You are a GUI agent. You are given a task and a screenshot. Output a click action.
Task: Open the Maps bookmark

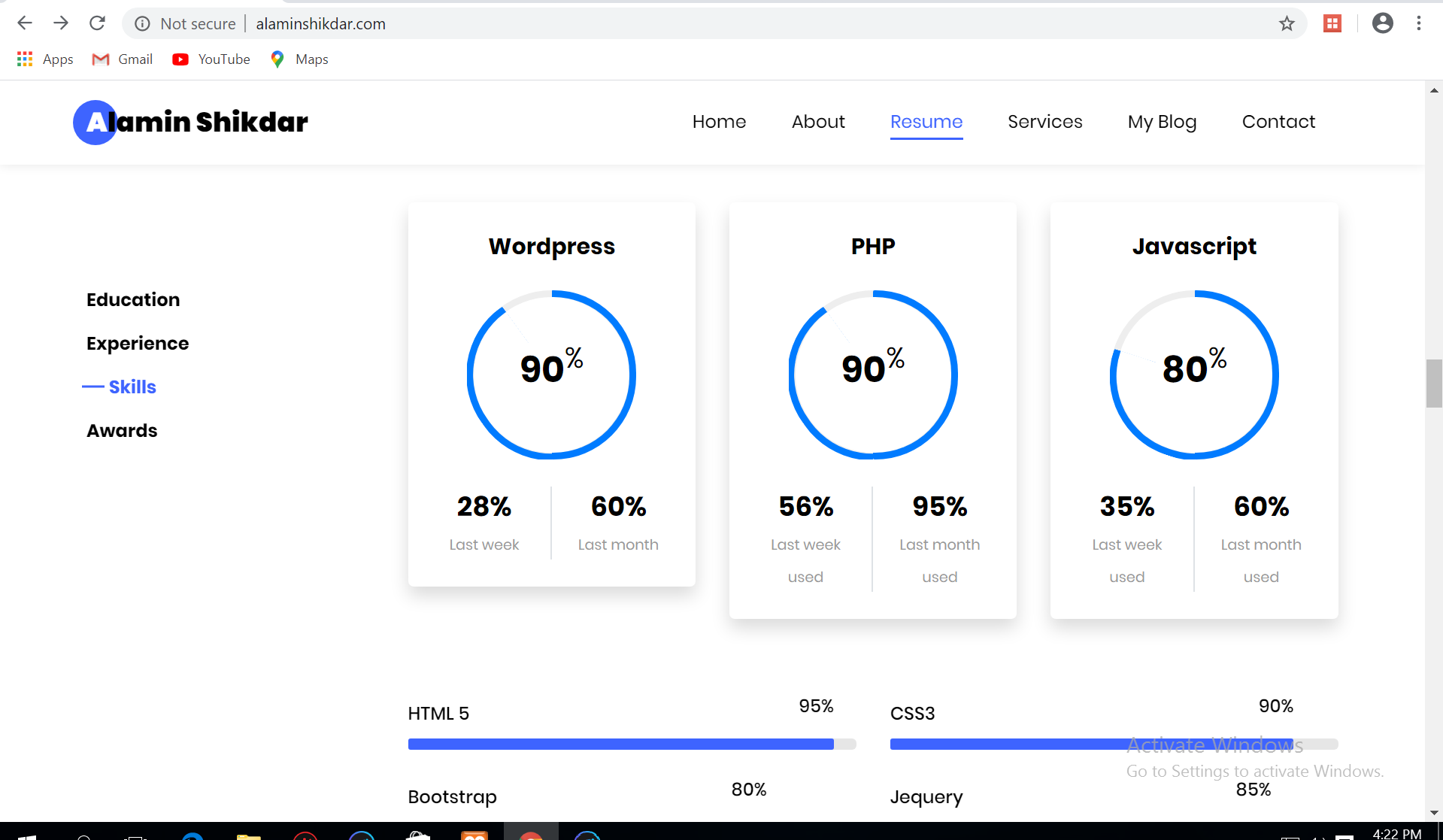pyautogui.click(x=299, y=59)
